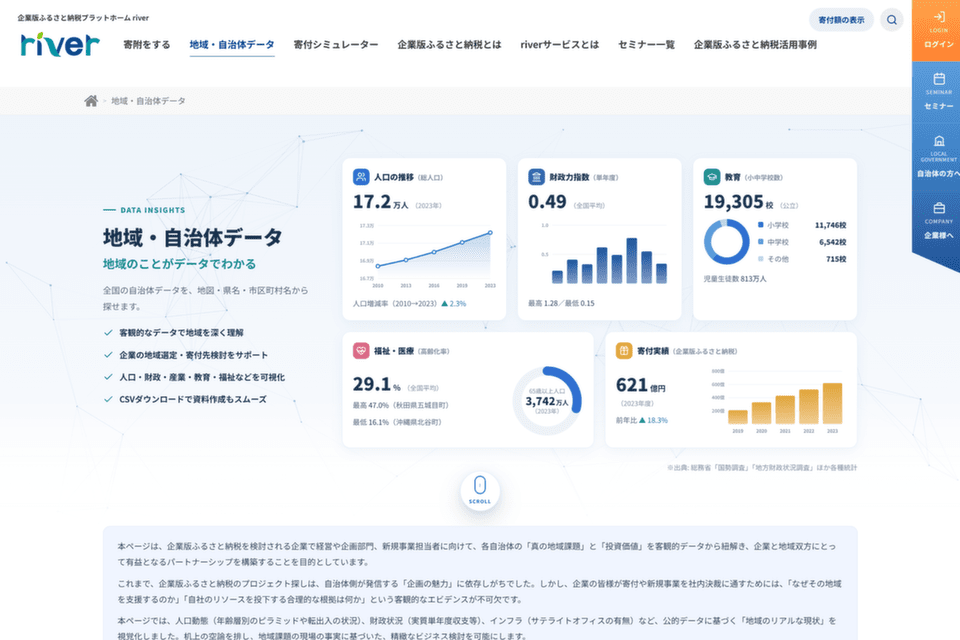This screenshot has height=640, width=960.
Task: Click the population line chart
Action: [x=427, y=255]
